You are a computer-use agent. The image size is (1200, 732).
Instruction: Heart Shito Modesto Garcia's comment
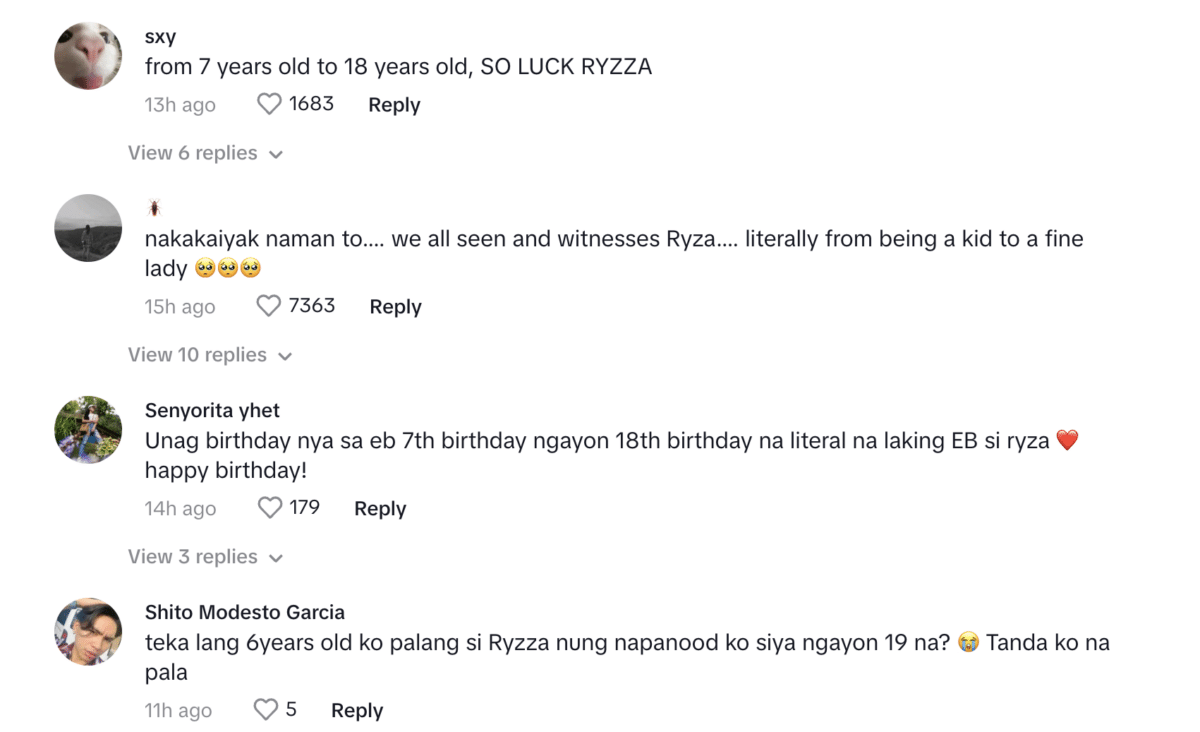pos(264,710)
